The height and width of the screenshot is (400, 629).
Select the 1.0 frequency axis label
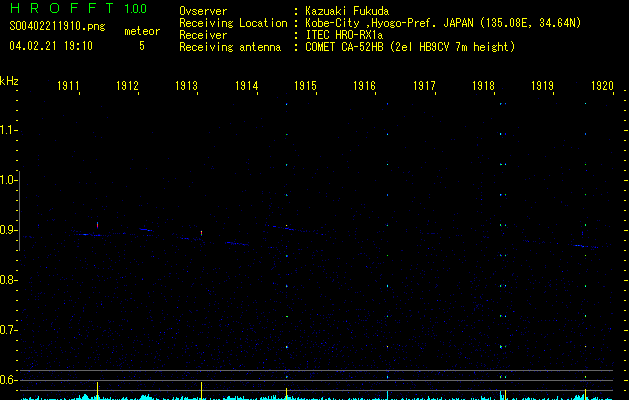point(9,179)
